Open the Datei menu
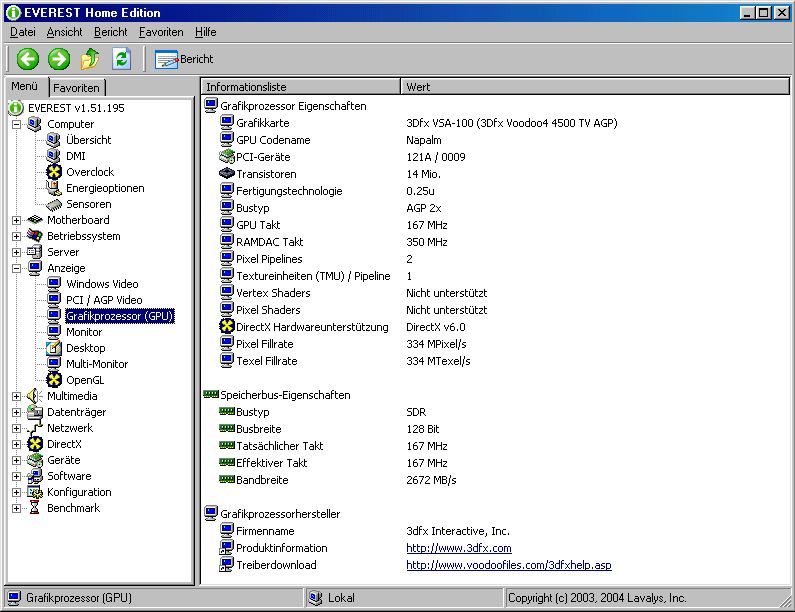This screenshot has width=795, height=612. click(23, 32)
